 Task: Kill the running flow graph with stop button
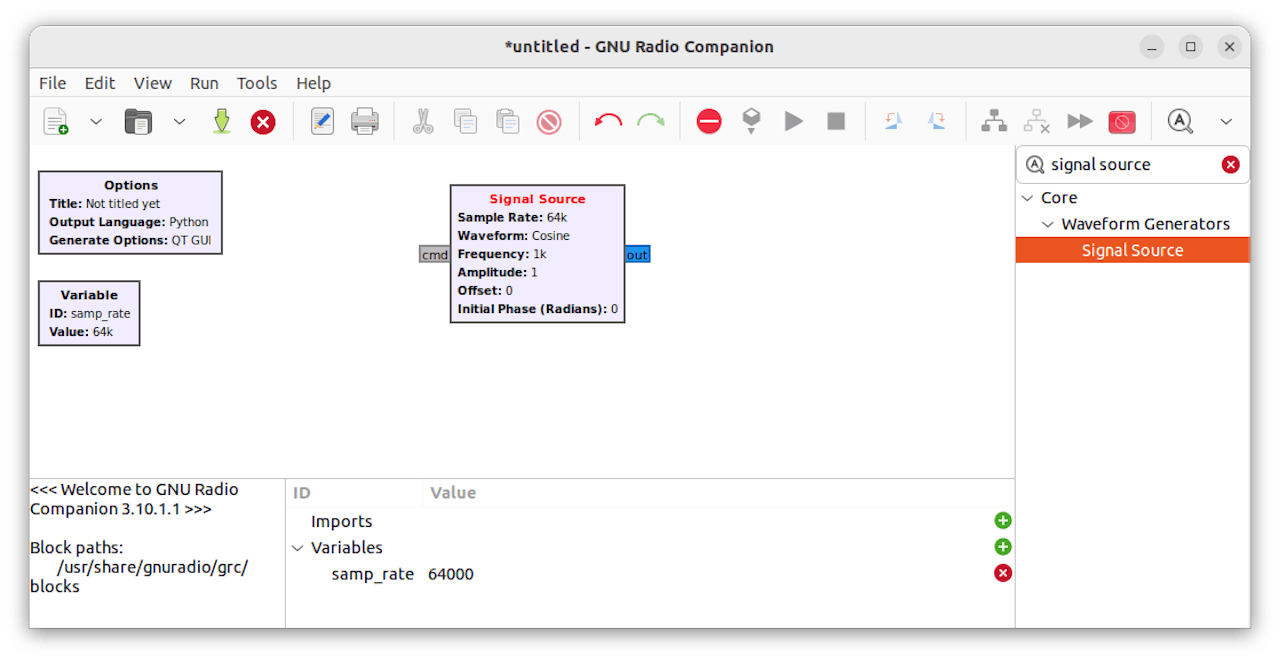tap(836, 122)
